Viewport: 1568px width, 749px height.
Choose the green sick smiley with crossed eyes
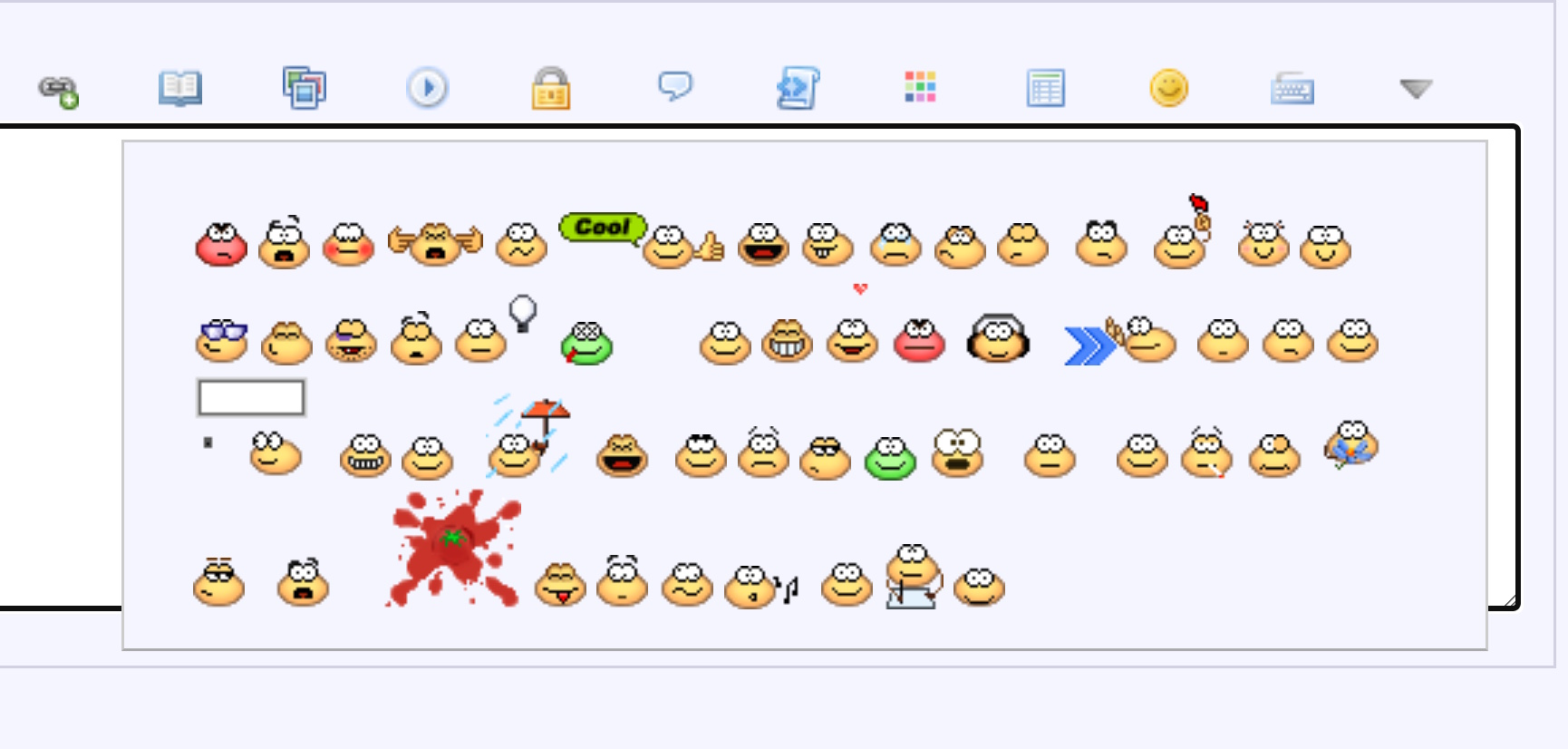(x=586, y=343)
